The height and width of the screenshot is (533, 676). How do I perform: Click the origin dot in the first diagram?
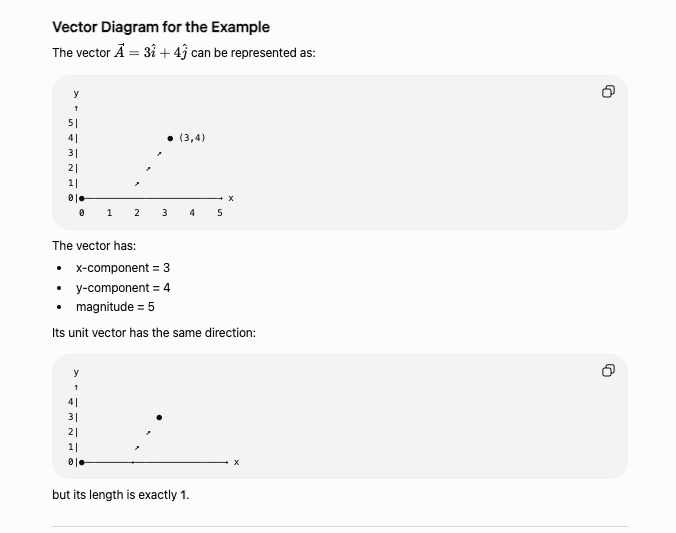81,198
